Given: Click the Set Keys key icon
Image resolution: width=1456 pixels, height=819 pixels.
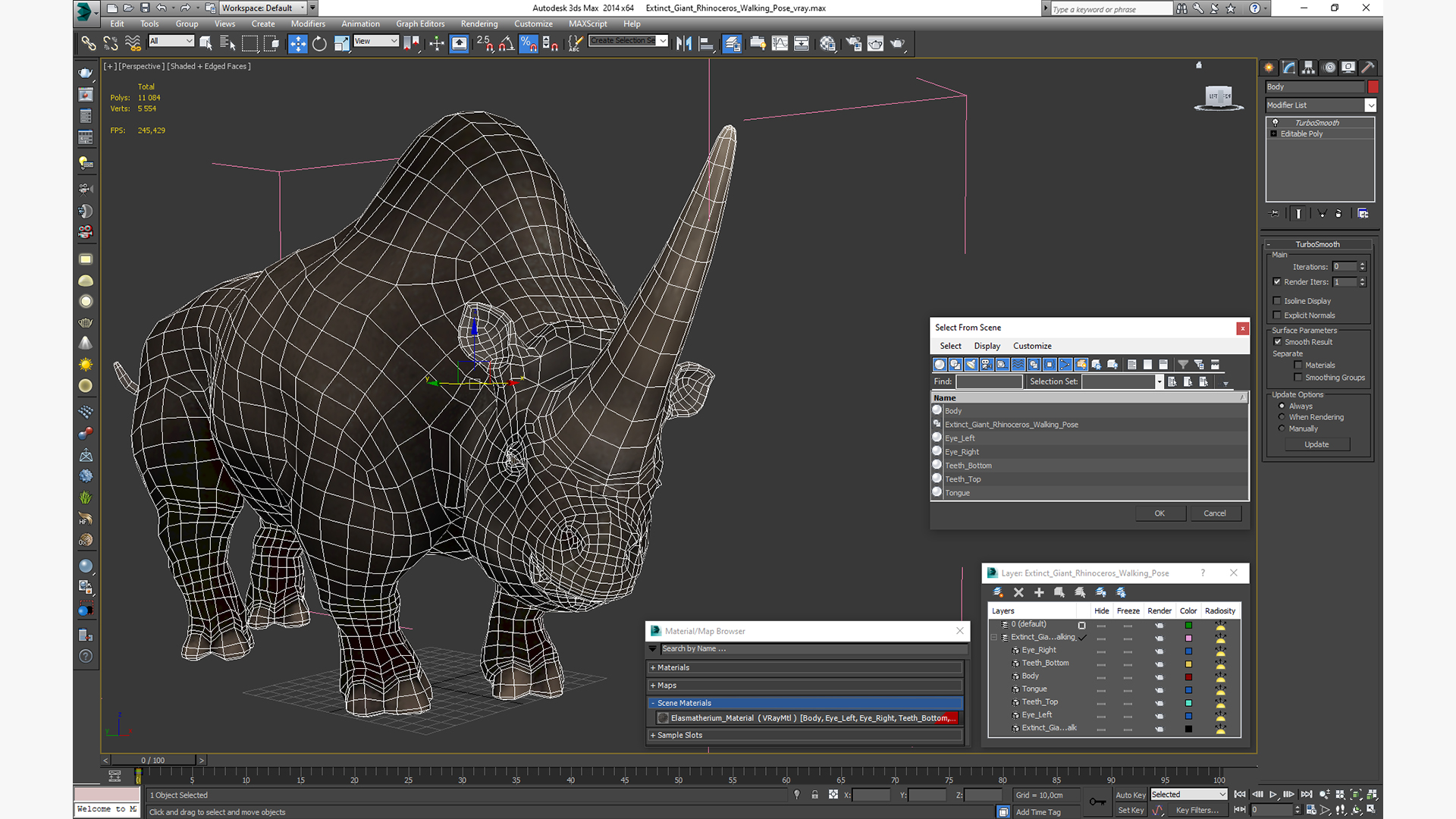Looking at the screenshot, I should [x=1097, y=802].
